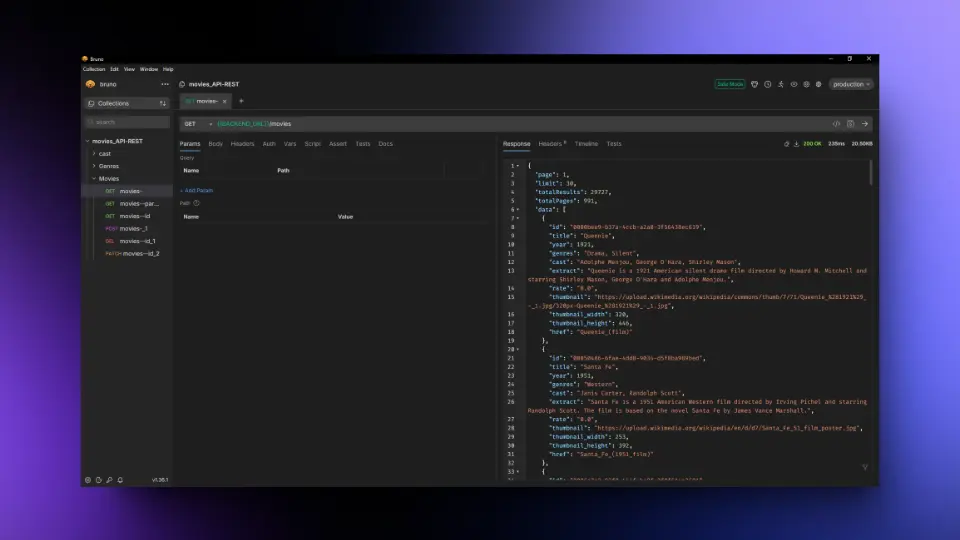Open the notifications bell at sidebar bottom

click(120, 480)
